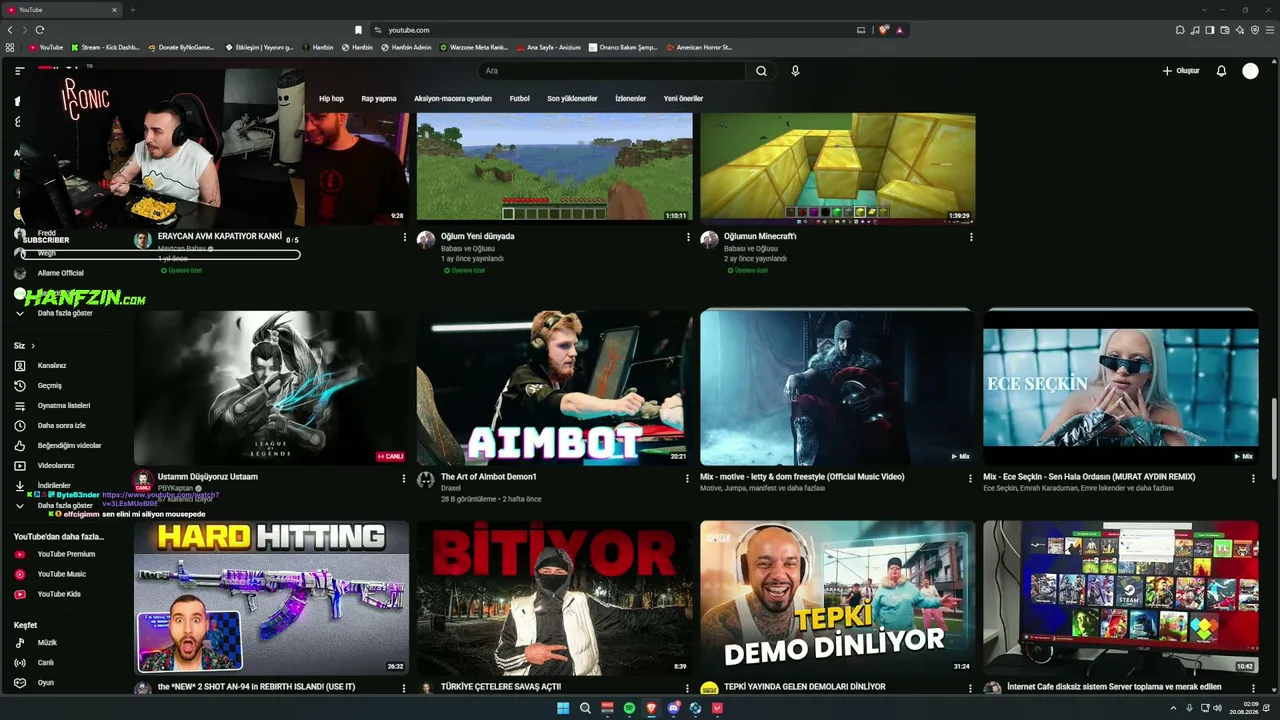Expand the Siz section chevron
The image size is (1280, 720).
coord(32,346)
